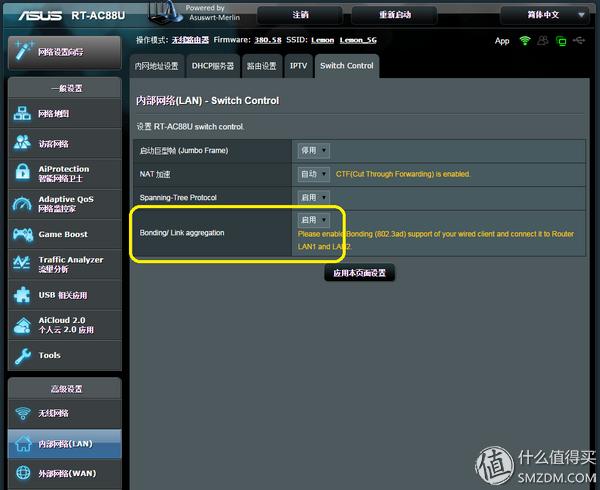Open the language selector dropdown
600x490 pixels.
tap(545, 15)
